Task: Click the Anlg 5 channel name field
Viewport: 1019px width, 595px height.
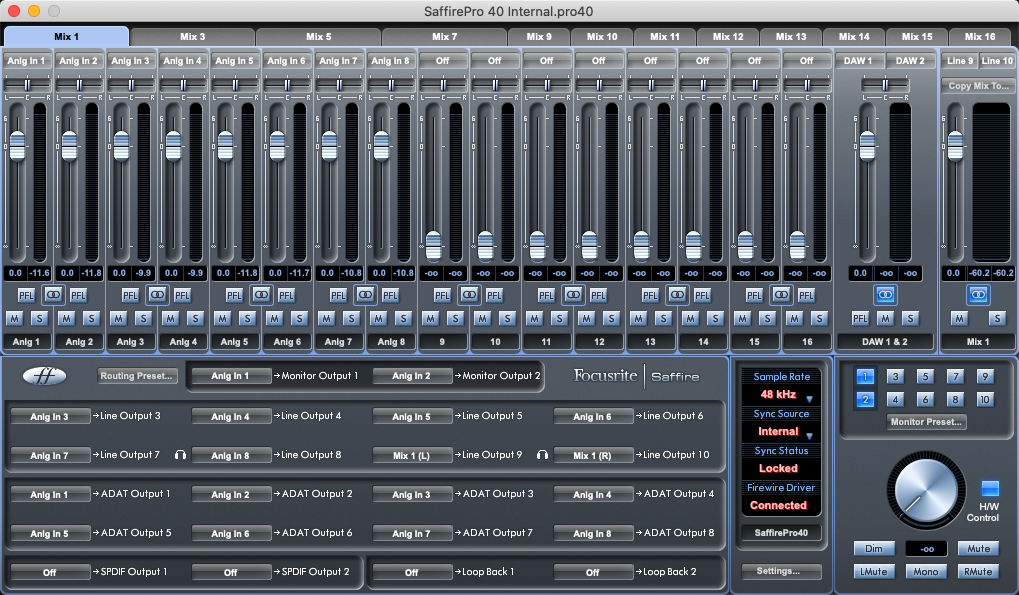Action: click(235, 342)
